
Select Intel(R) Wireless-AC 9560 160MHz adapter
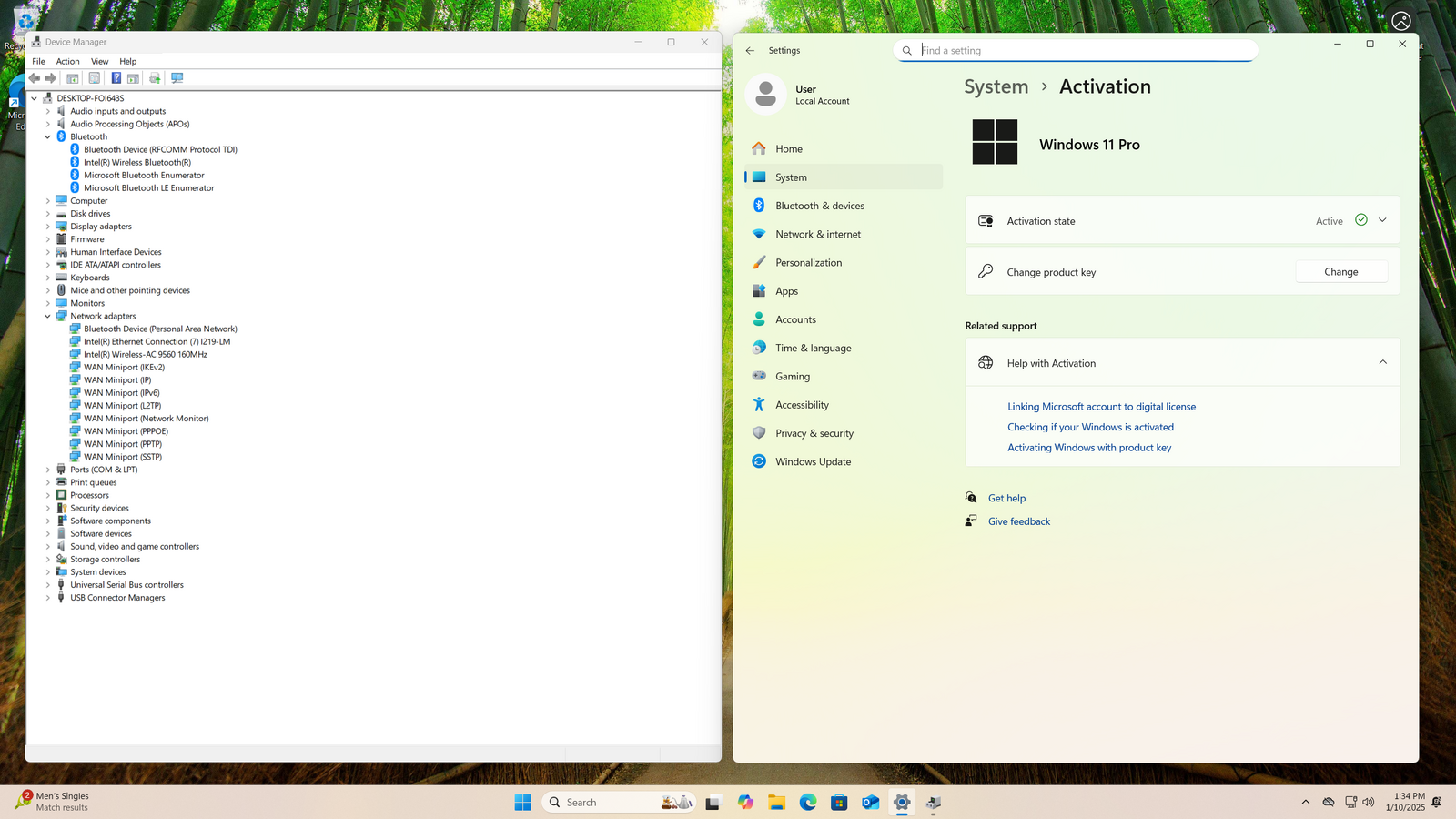tap(145, 354)
